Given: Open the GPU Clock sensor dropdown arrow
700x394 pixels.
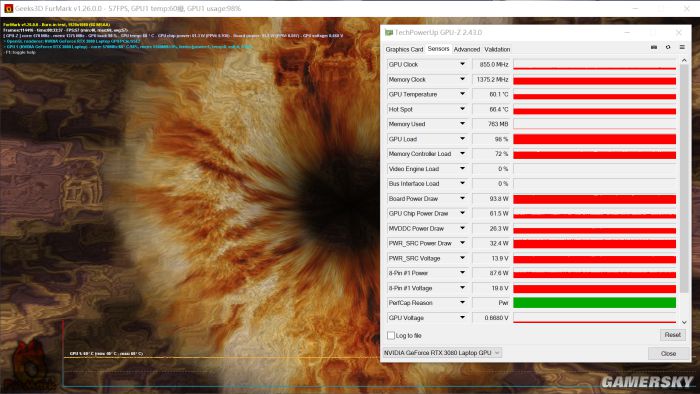Looking at the screenshot, I should click(462, 64).
